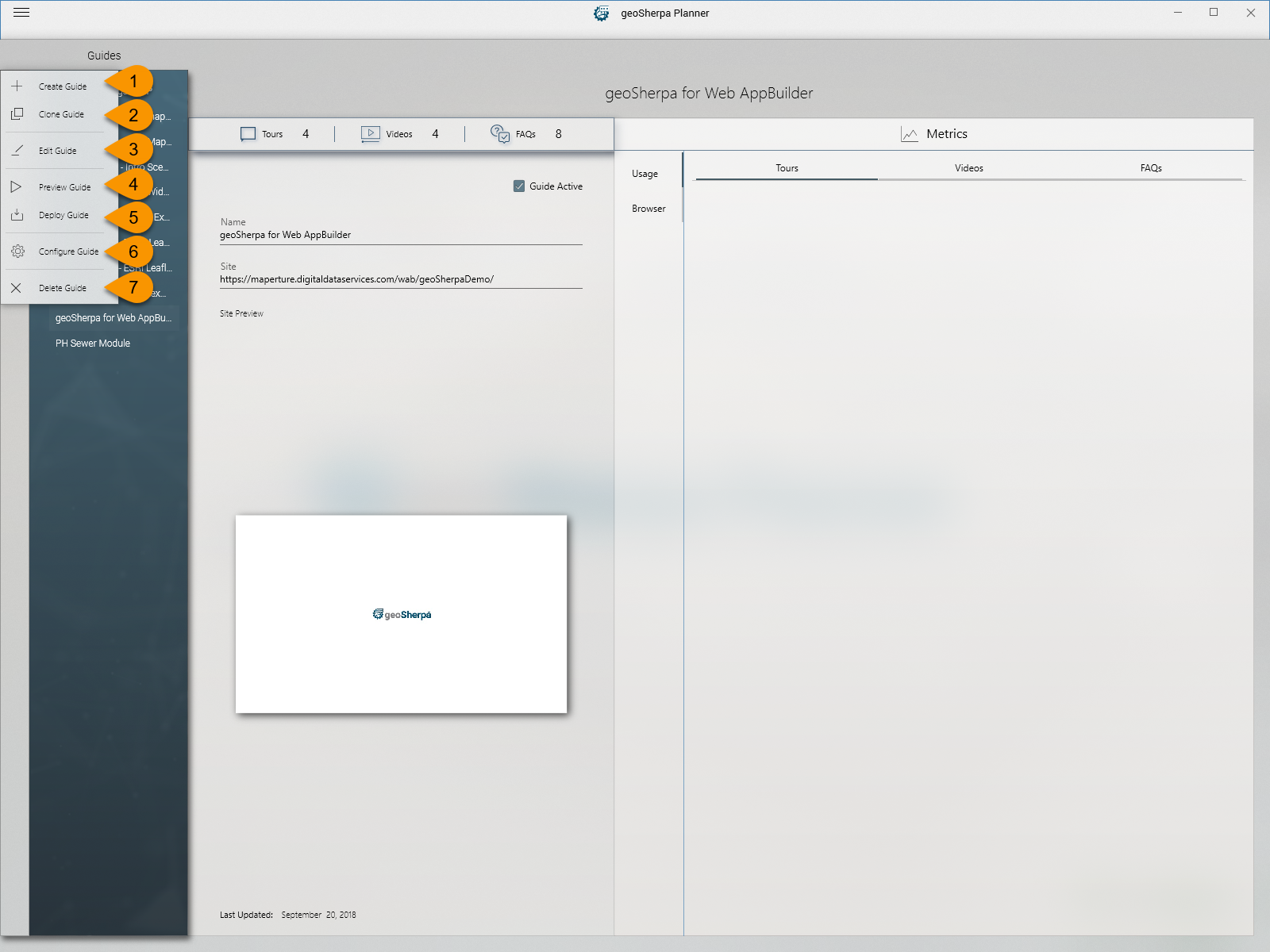Screen dimensions: 1270x952
Task: Click the Site URL input field
Action: coord(401,279)
